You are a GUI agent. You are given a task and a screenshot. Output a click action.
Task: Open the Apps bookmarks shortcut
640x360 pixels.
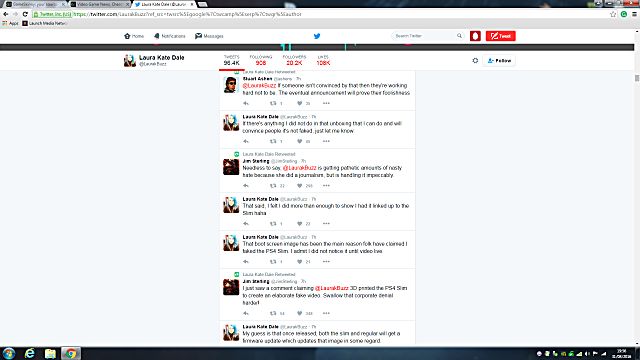click(11, 23)
